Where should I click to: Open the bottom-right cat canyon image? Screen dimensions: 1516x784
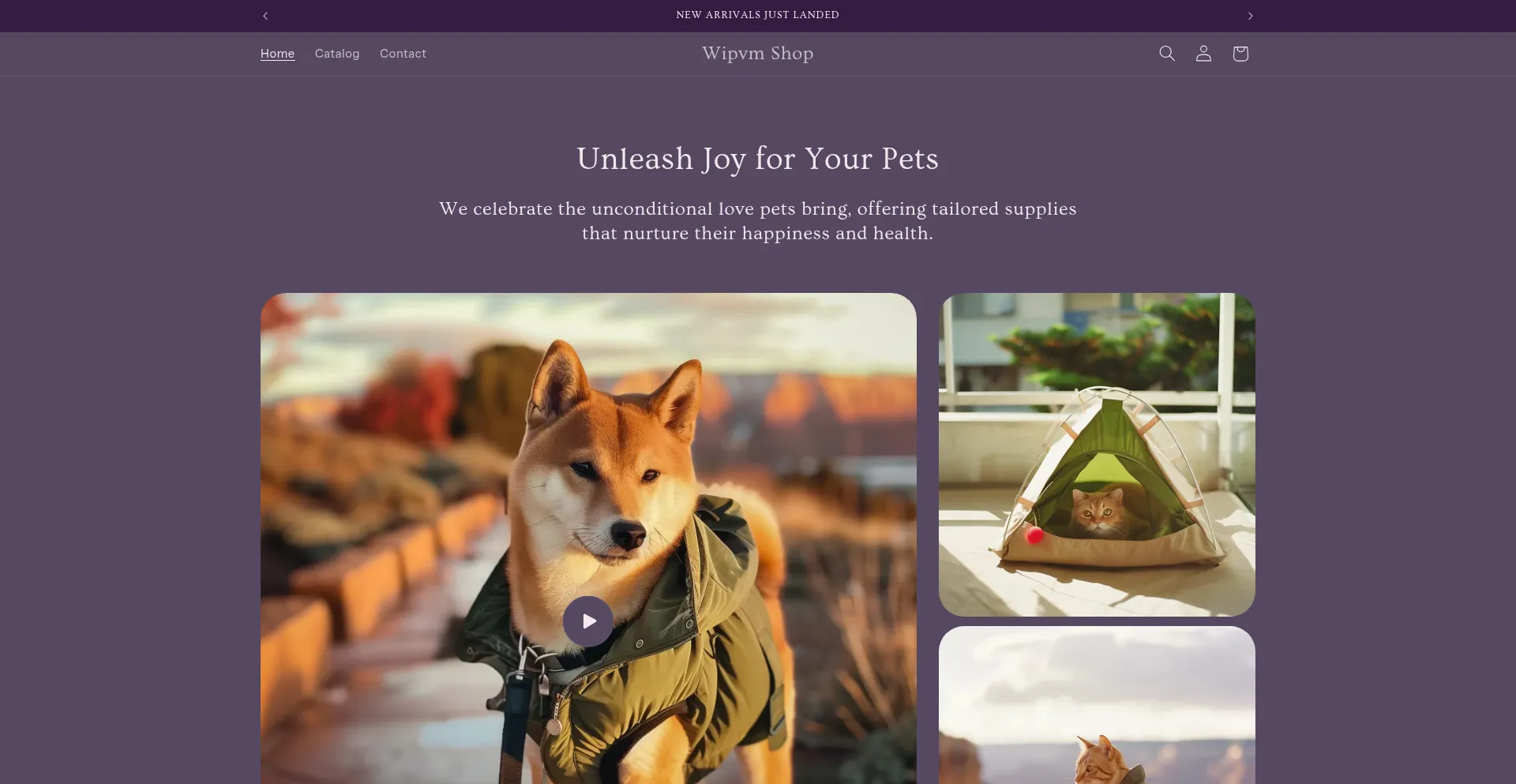point(1097,705)
